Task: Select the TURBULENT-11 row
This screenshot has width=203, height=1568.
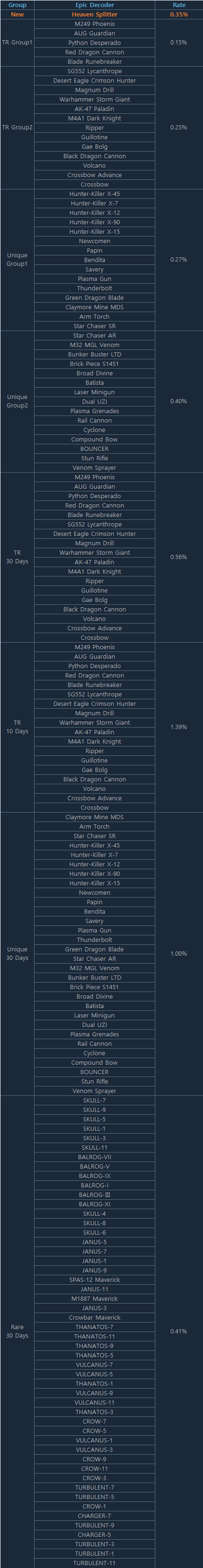Action: [x=94, y=1563]
